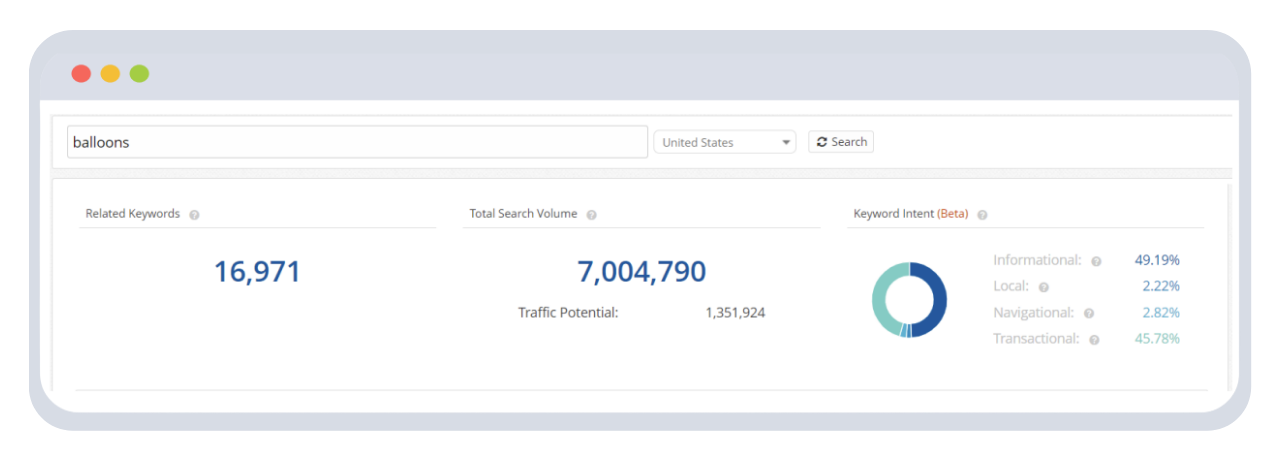The image size is (1279, 461).
Task: Click the Transactional intent label
Action: 1036,338
